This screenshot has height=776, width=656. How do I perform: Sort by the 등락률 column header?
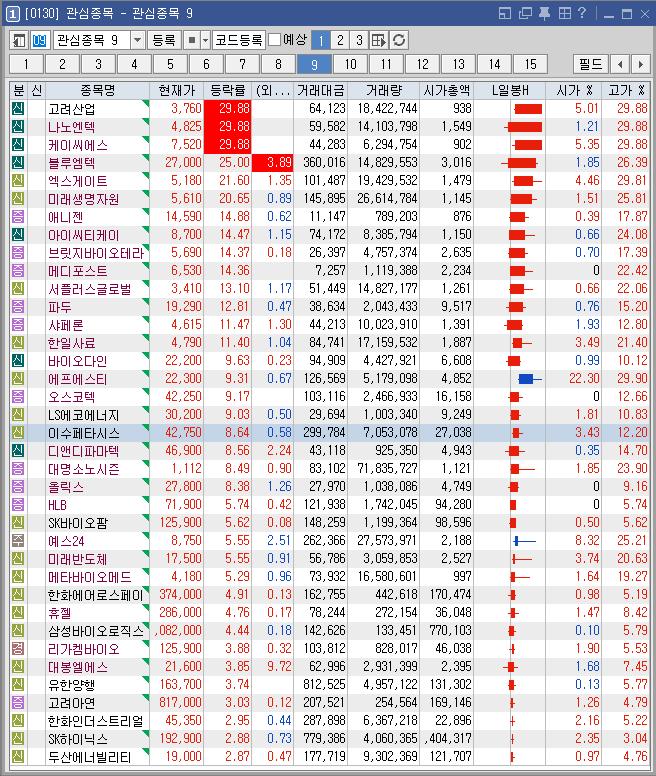(x=228, y=91)
